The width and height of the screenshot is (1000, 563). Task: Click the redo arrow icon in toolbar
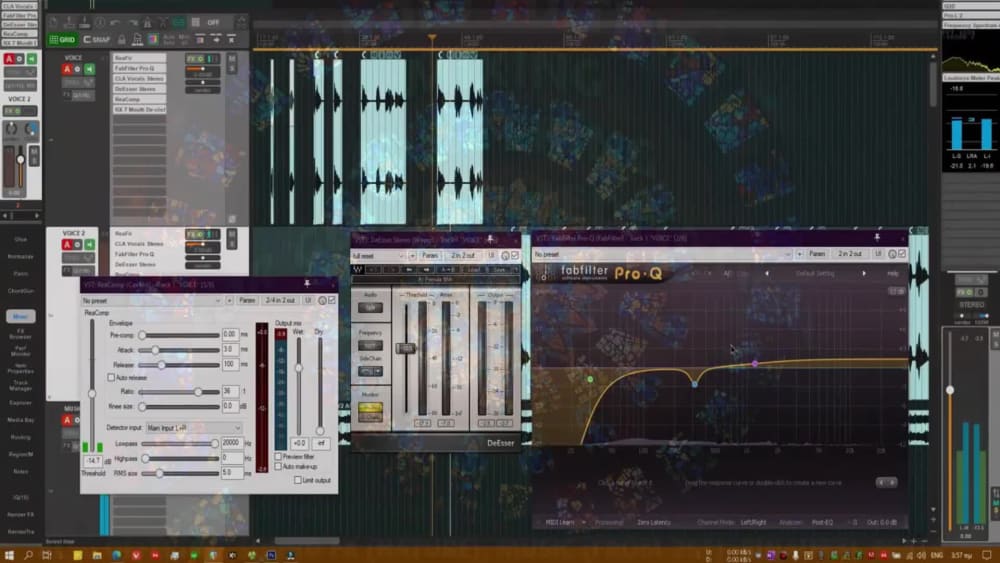(132, 22)
